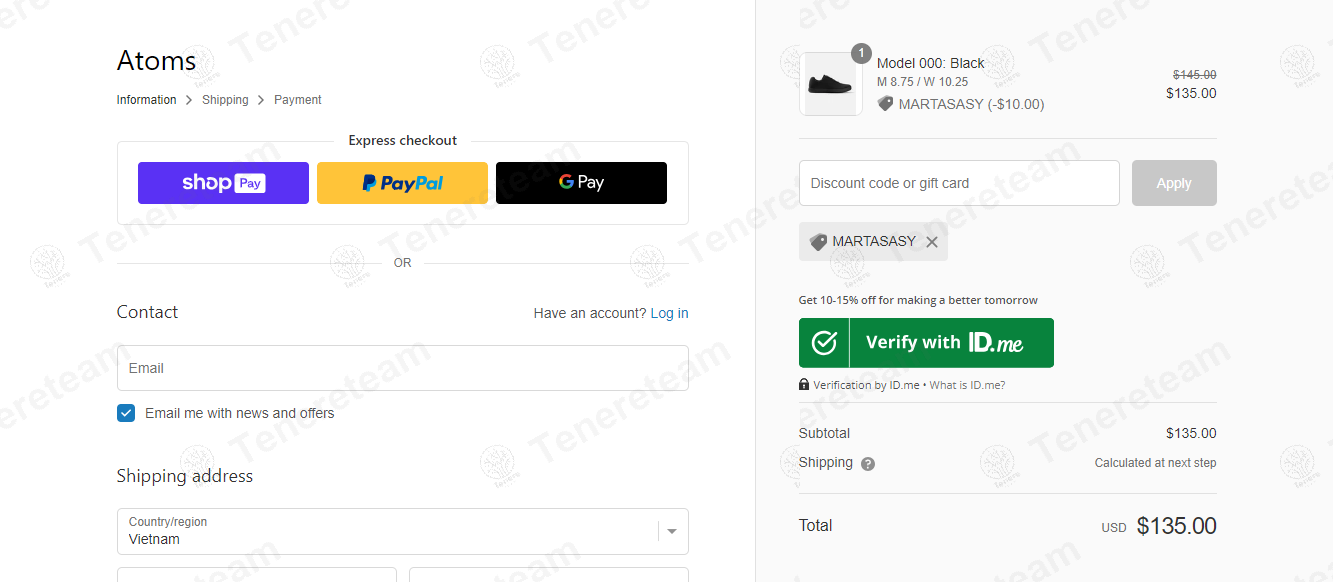
Task: Click the checkmark icon on ID.me button
Action: (x=824, y=343)
